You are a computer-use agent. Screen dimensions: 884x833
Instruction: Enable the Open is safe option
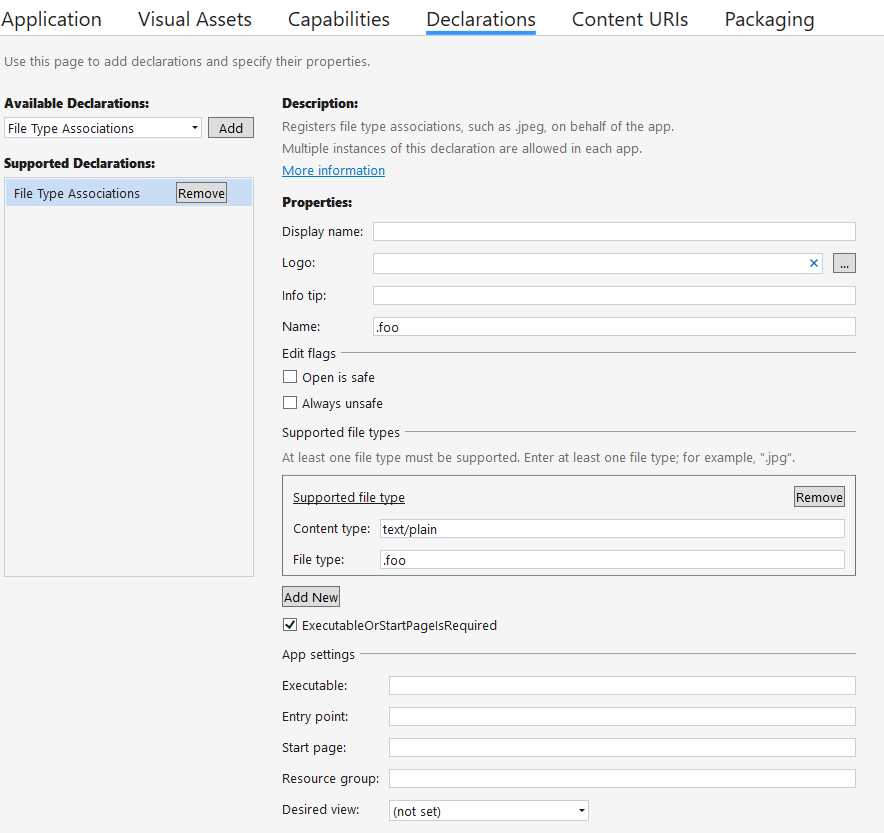pyautogui.click(x=290, y=377)
